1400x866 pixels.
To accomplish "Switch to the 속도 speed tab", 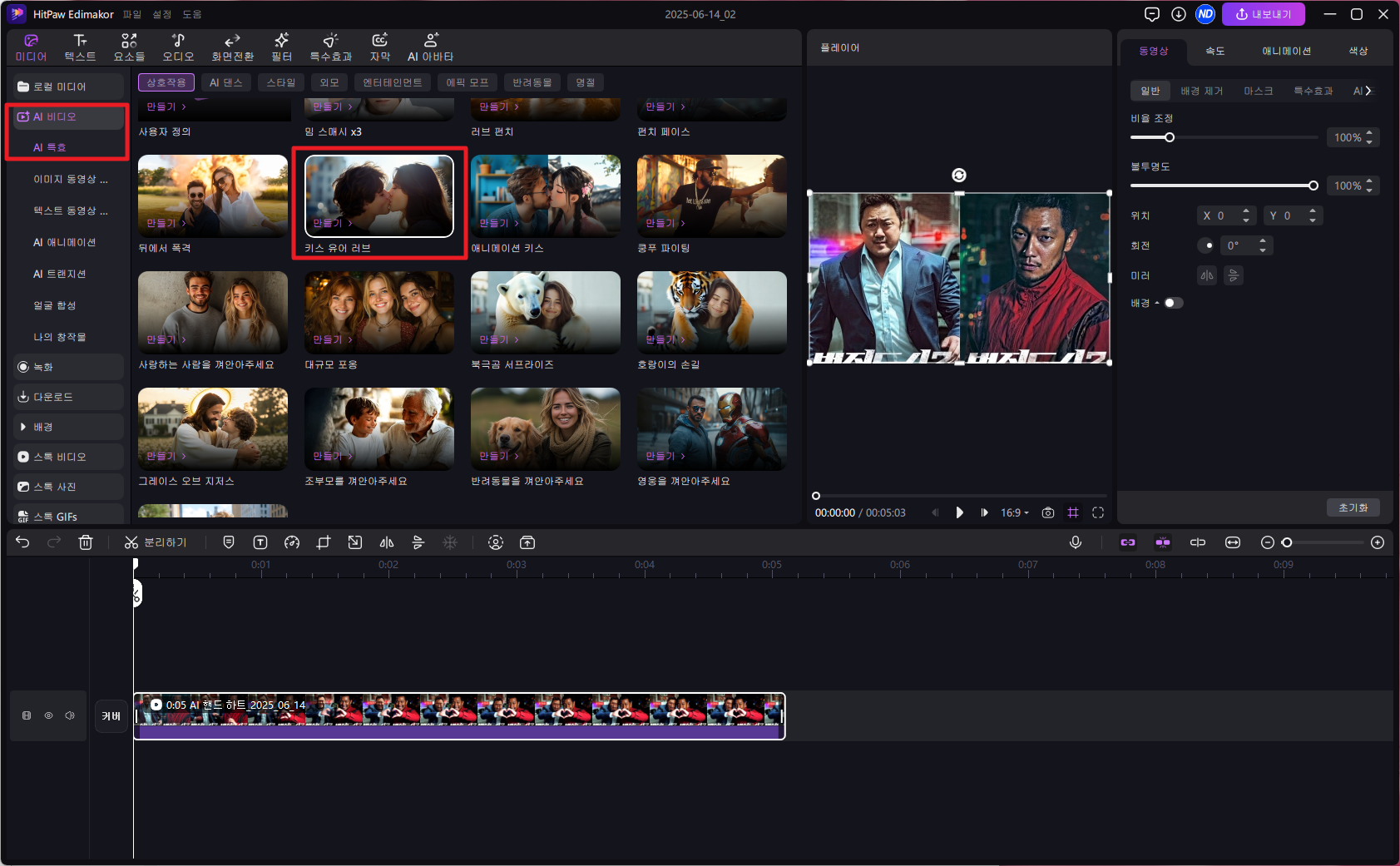I will [x=1215, y=51].
